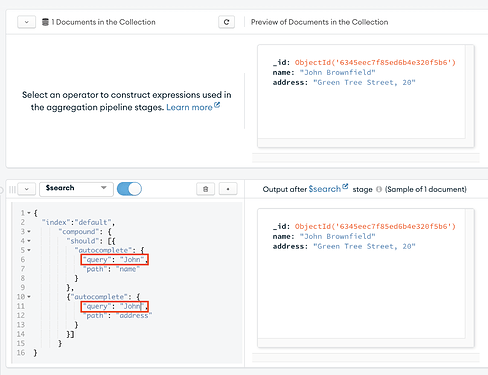Select "John Brownfield" name in collection preview
488x375 pixels.
337,72
